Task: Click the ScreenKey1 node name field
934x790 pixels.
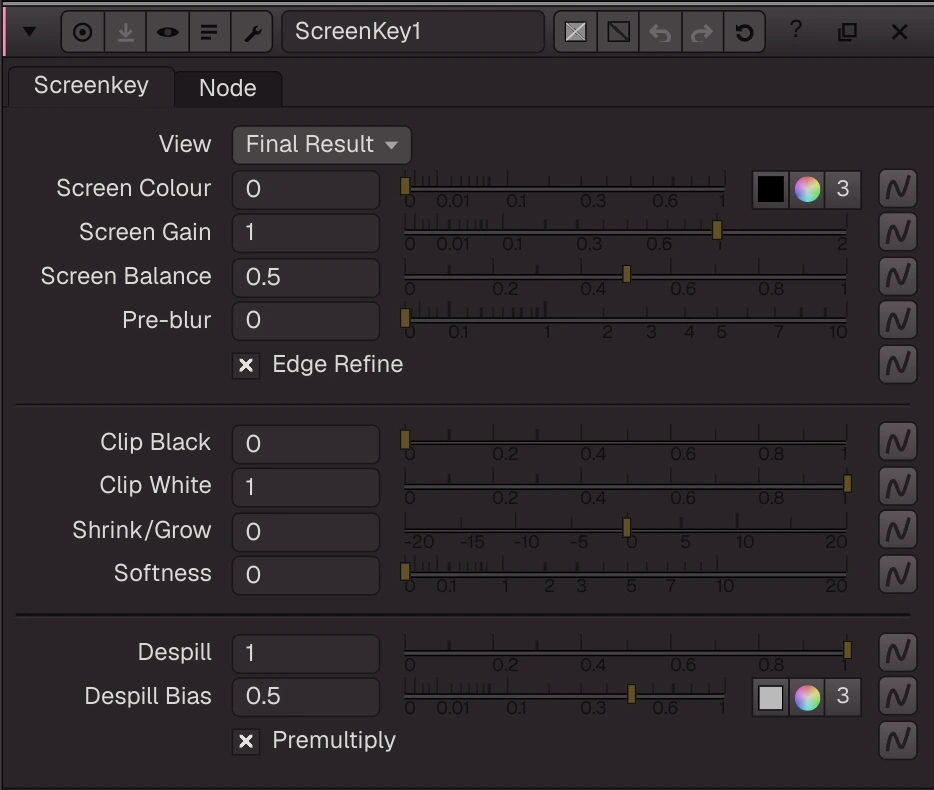Action: point(413,32)
